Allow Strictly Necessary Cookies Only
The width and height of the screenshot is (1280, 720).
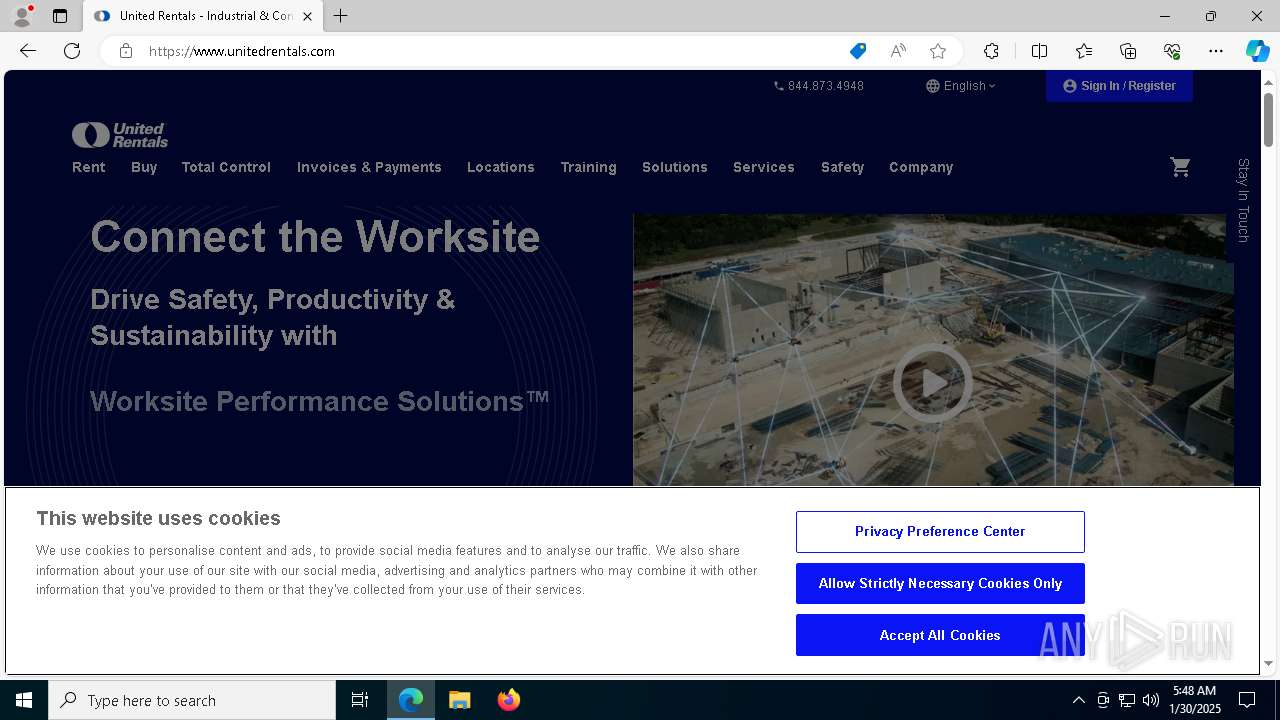click(x=940, y=584)
